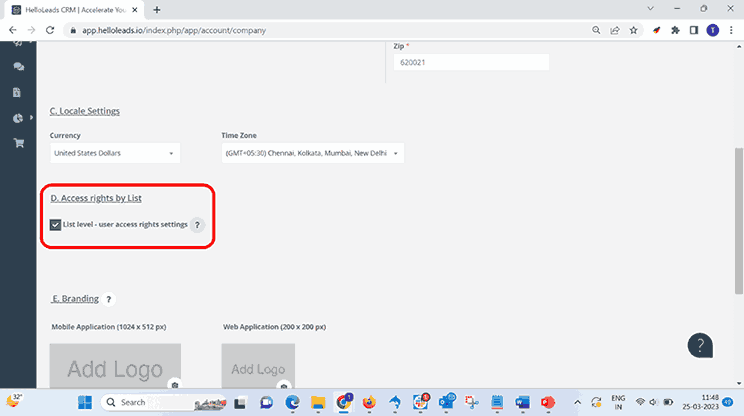This screenshot has height=416, width=744.
Task: Click the Zip input field
Action: 471,62
